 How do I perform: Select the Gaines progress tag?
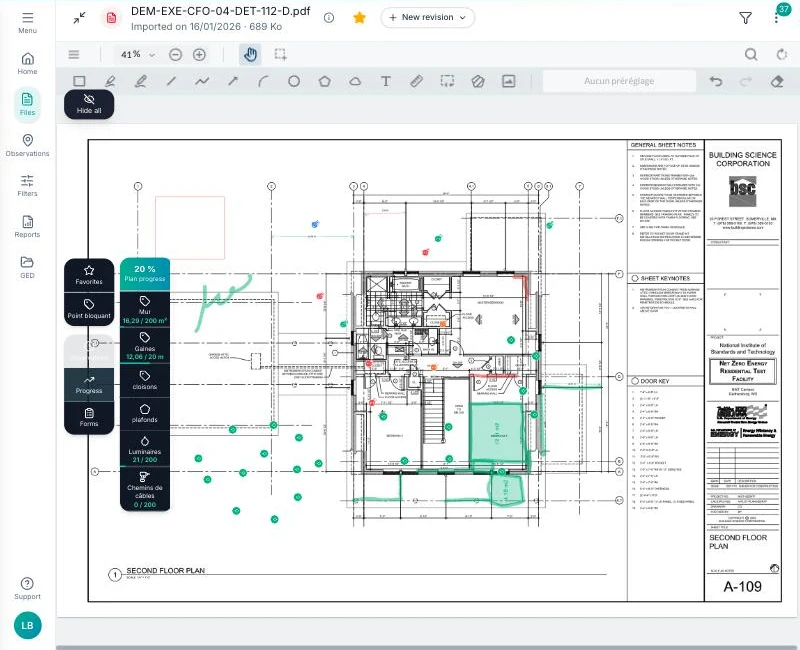[x=145, y=346]
